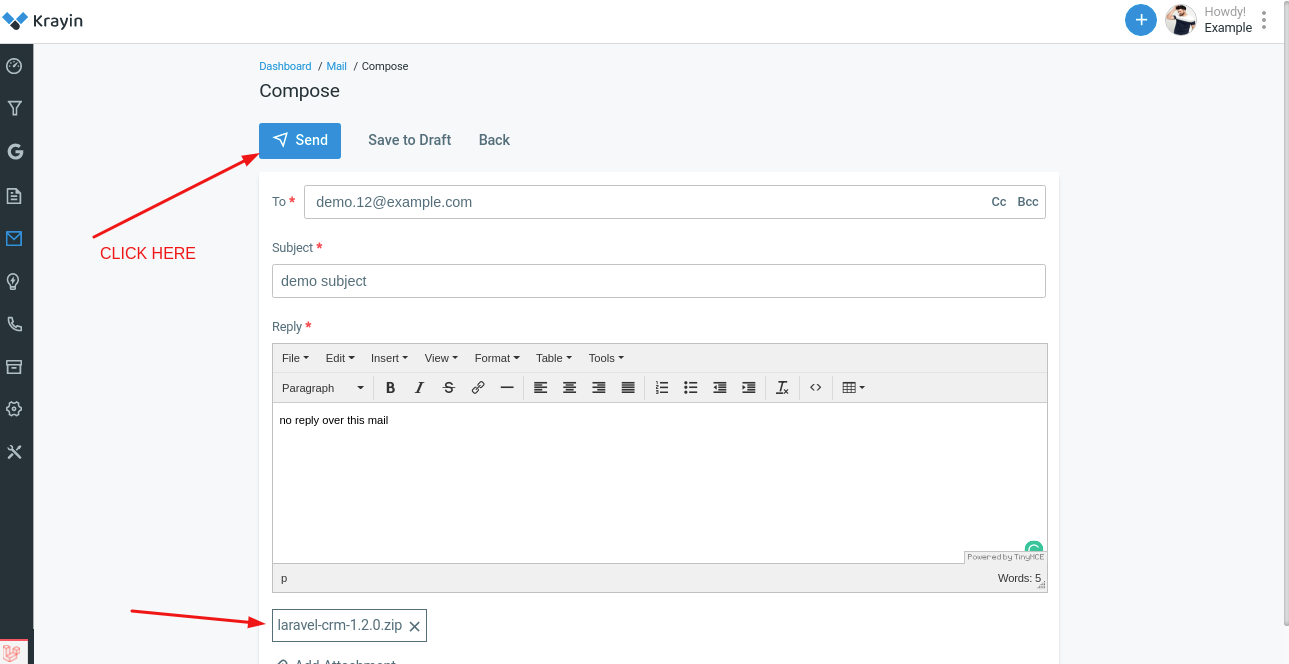Toggle the bulleted list formatting
This screenshot has height=664, width=1289.
pyautogui.click(x=690, y=387)
